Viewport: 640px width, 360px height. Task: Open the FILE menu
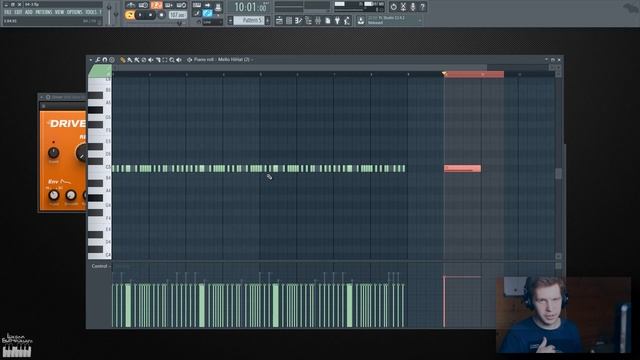[x=7, y=12]
